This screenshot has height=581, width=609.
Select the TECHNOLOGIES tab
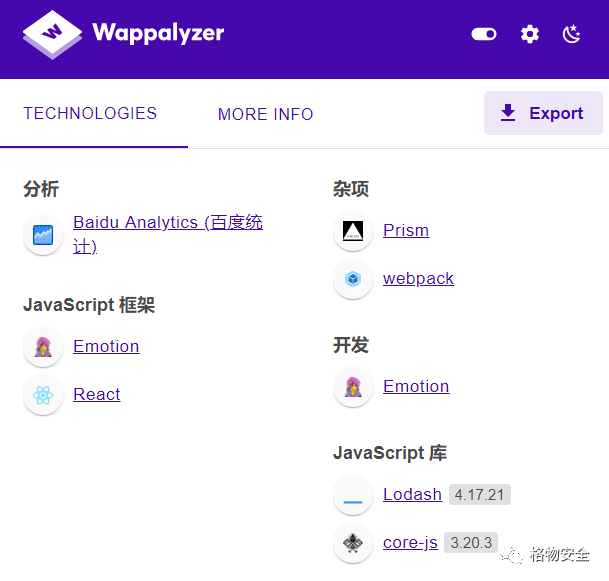[x=90, y=113]
